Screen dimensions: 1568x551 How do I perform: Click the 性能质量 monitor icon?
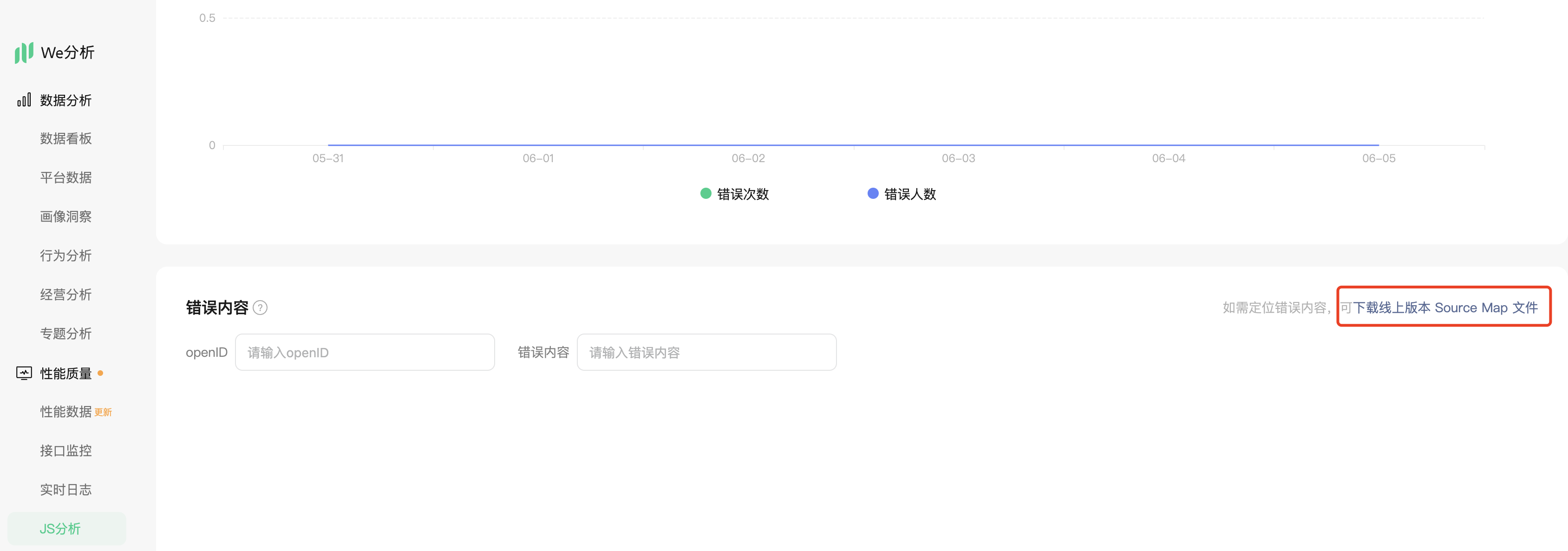24,373
